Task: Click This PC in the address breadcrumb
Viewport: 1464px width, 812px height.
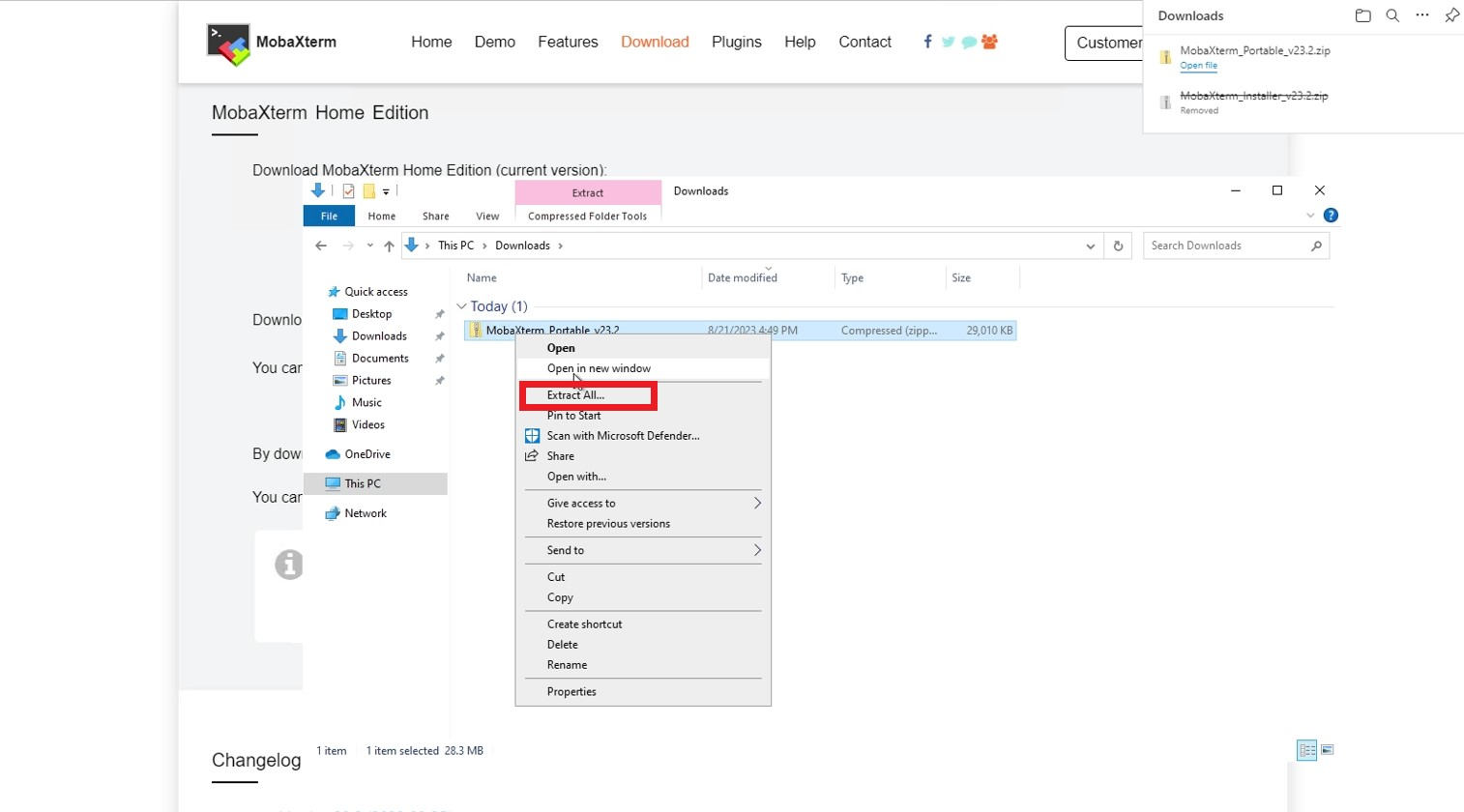Action: click(455, 246)
